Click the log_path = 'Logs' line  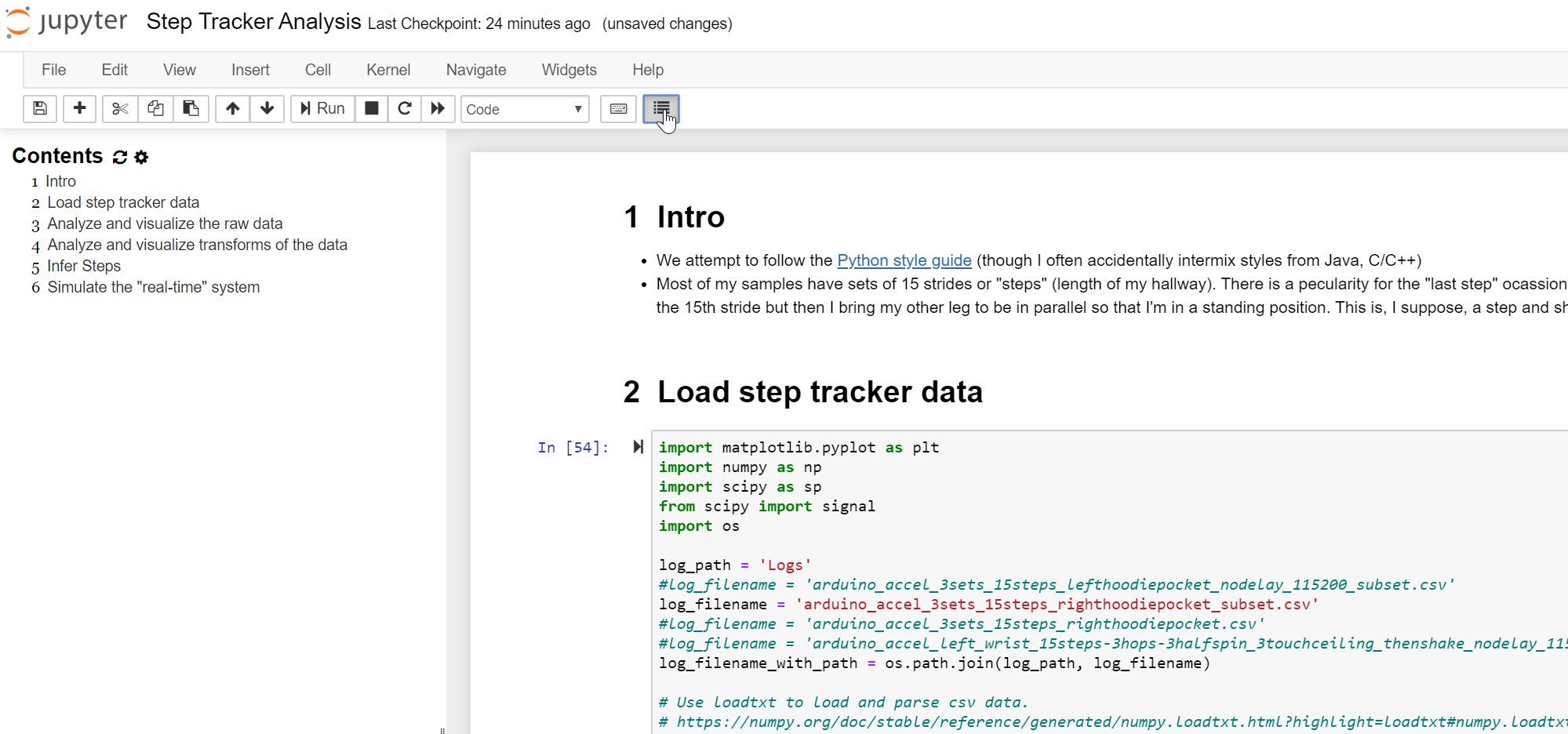pyautogui.click(x=735, y=565)
